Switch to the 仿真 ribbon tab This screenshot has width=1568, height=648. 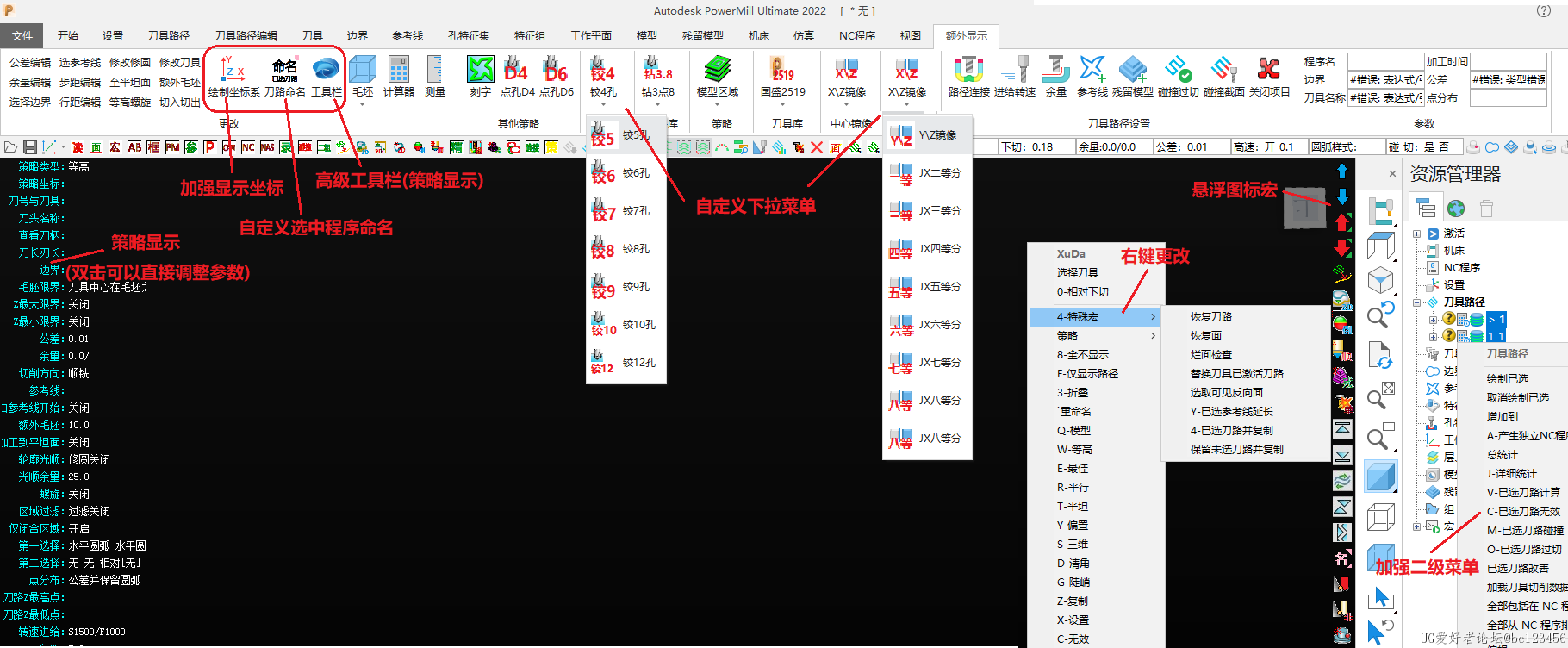point(804,36)
